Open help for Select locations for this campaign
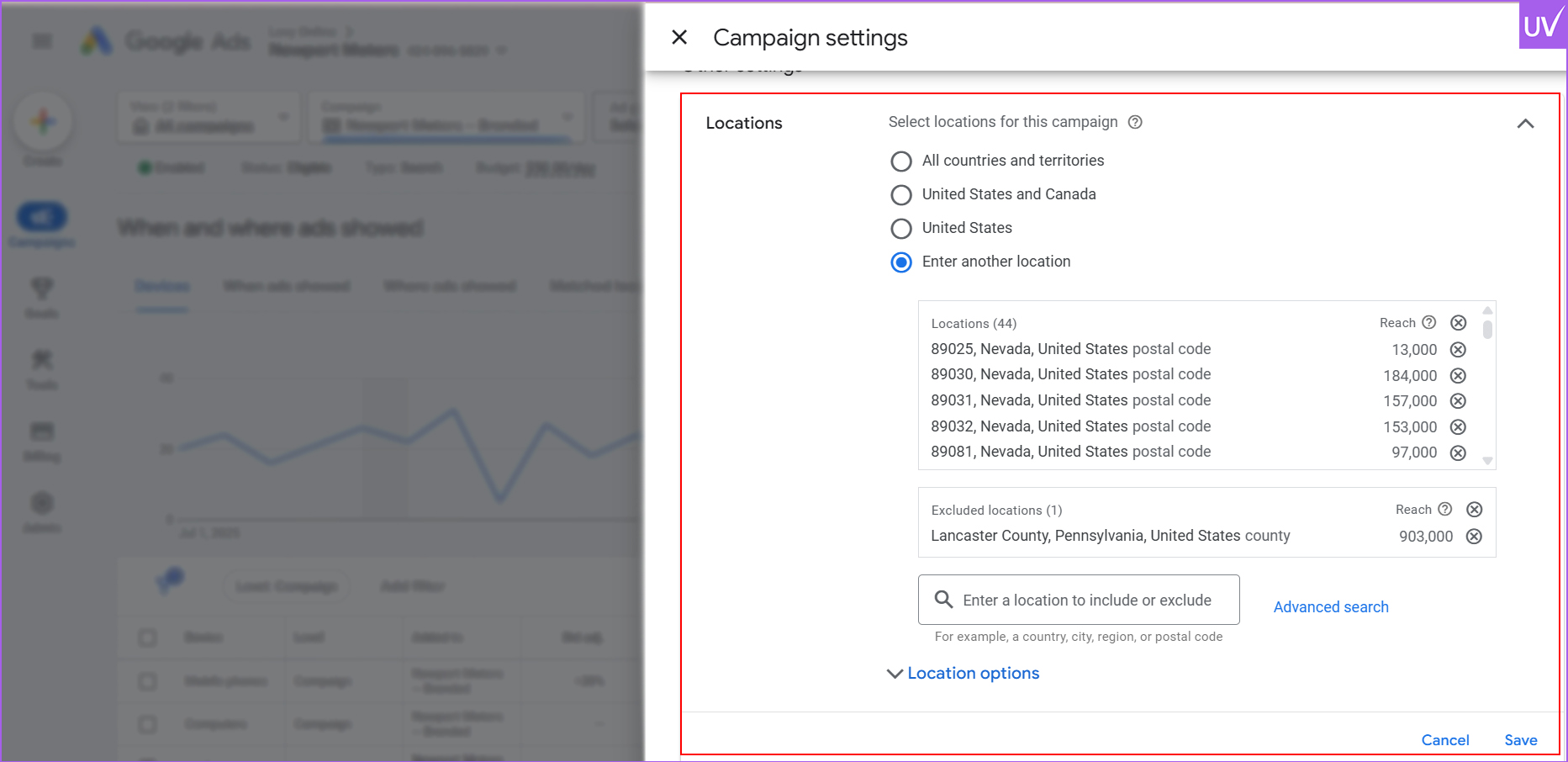 click(x=1135, y=122)
